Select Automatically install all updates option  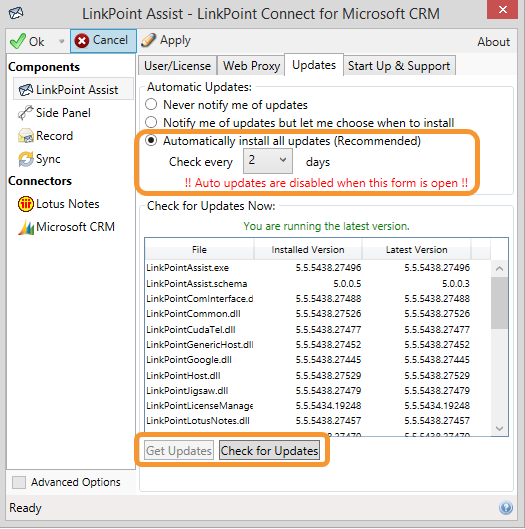point(151,140)
